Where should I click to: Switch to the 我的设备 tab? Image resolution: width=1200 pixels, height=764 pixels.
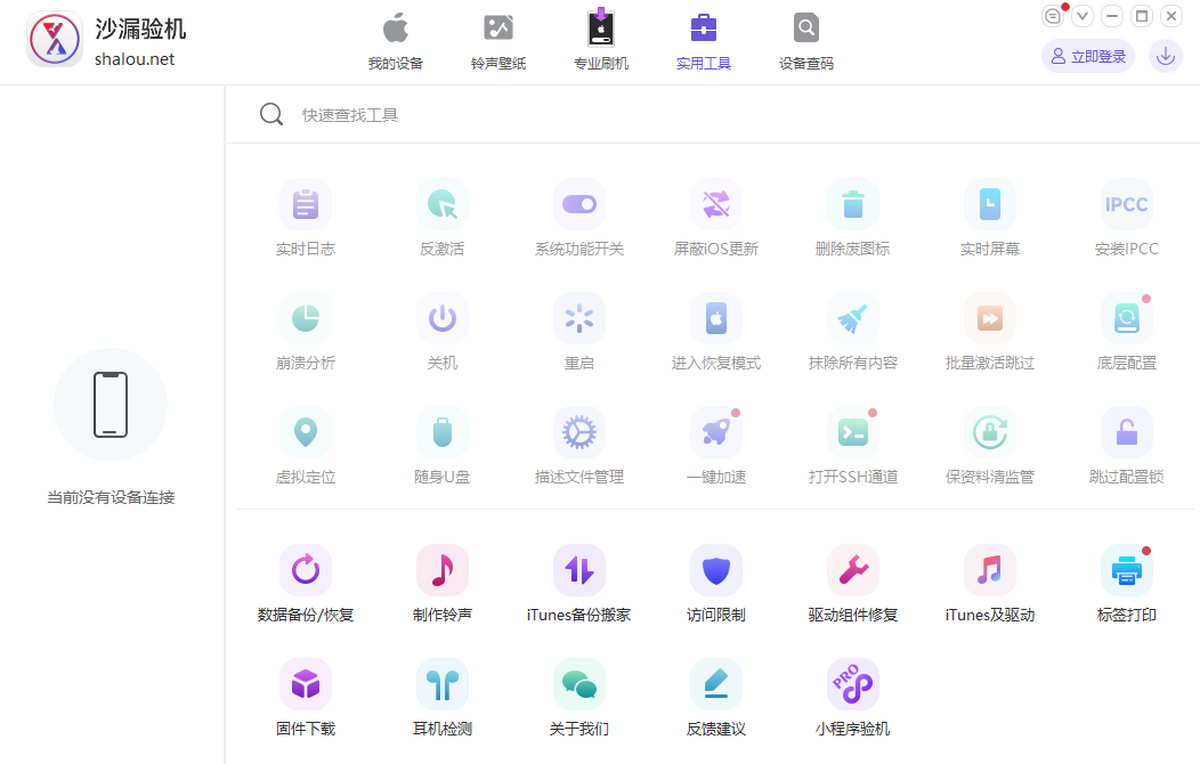click(396, 42)
